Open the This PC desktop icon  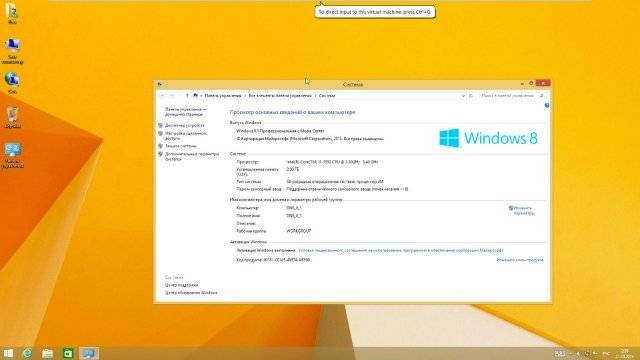[x=12, y=51]
